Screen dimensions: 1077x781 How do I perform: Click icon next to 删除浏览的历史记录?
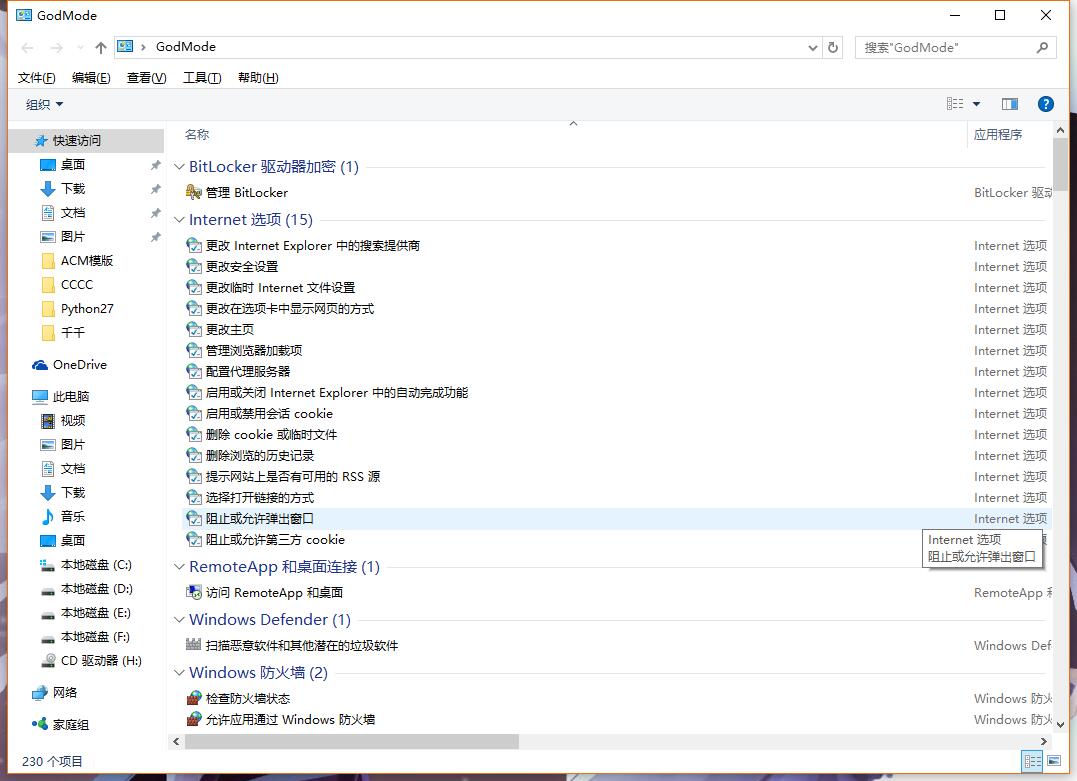tap(194, 455)
